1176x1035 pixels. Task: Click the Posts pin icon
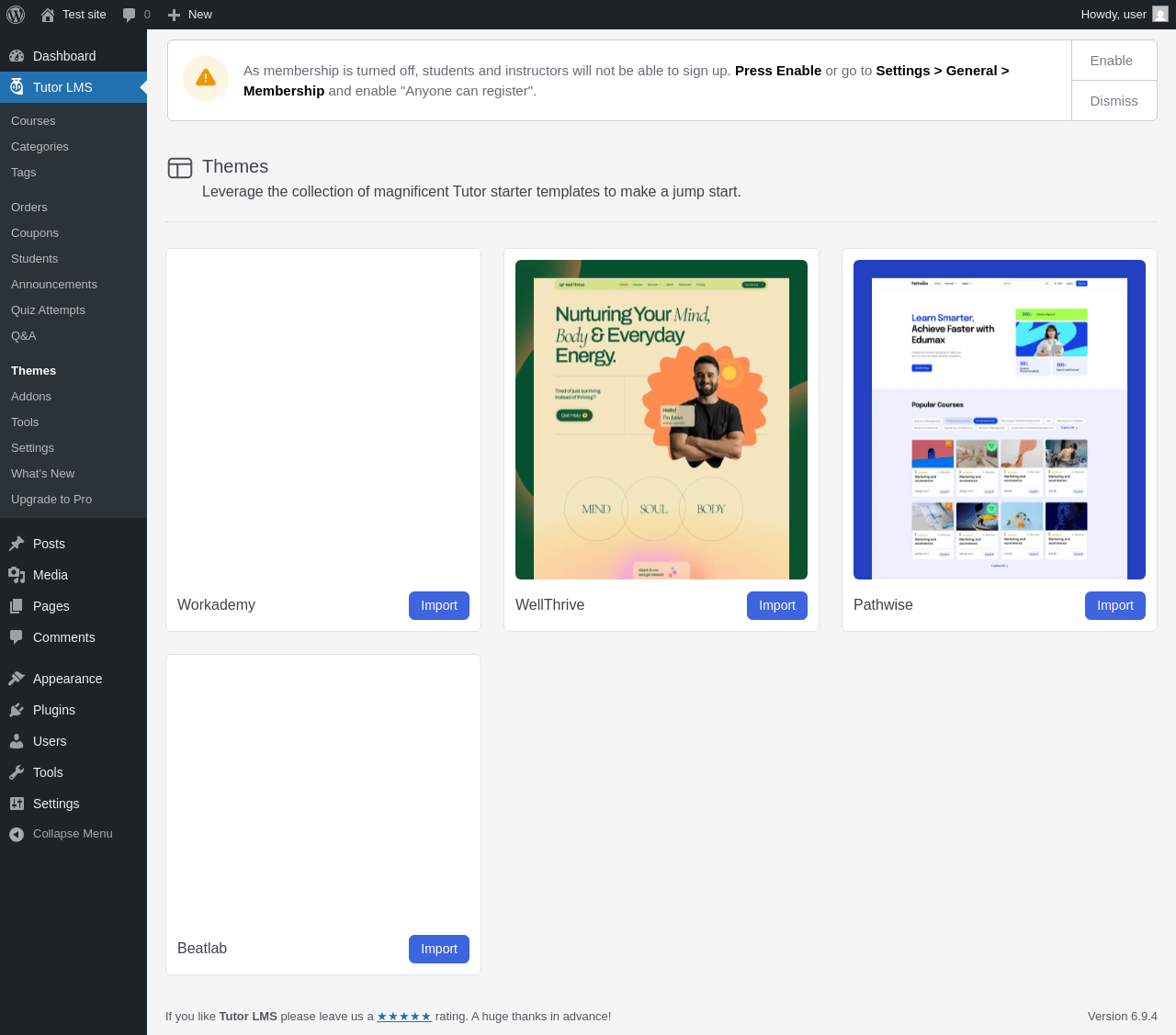(17, 544)
